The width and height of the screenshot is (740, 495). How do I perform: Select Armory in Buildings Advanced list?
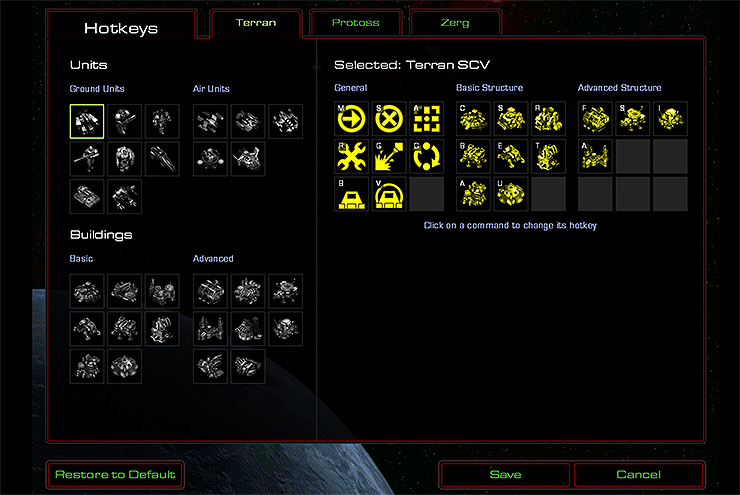point(210,329)
